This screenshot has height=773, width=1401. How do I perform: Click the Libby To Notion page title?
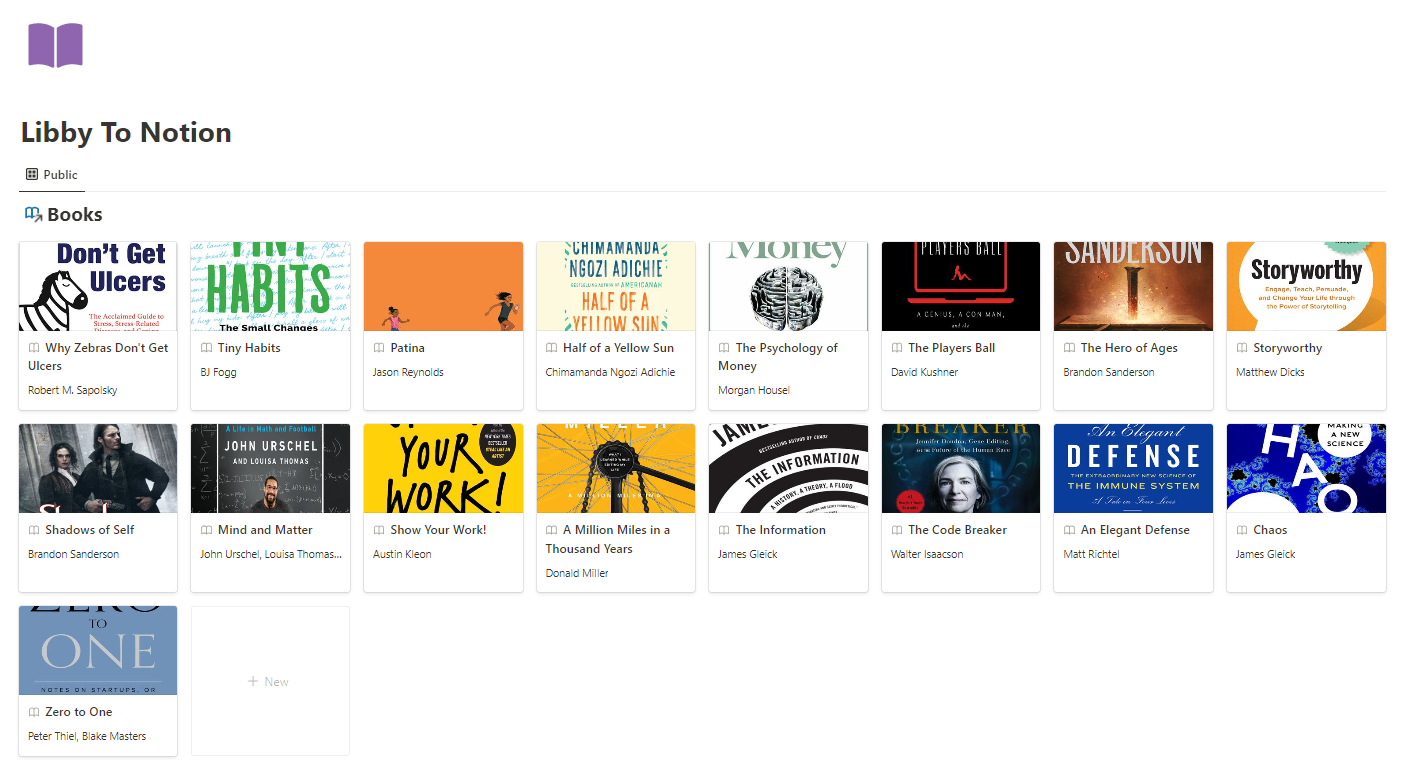coord(126,132)
